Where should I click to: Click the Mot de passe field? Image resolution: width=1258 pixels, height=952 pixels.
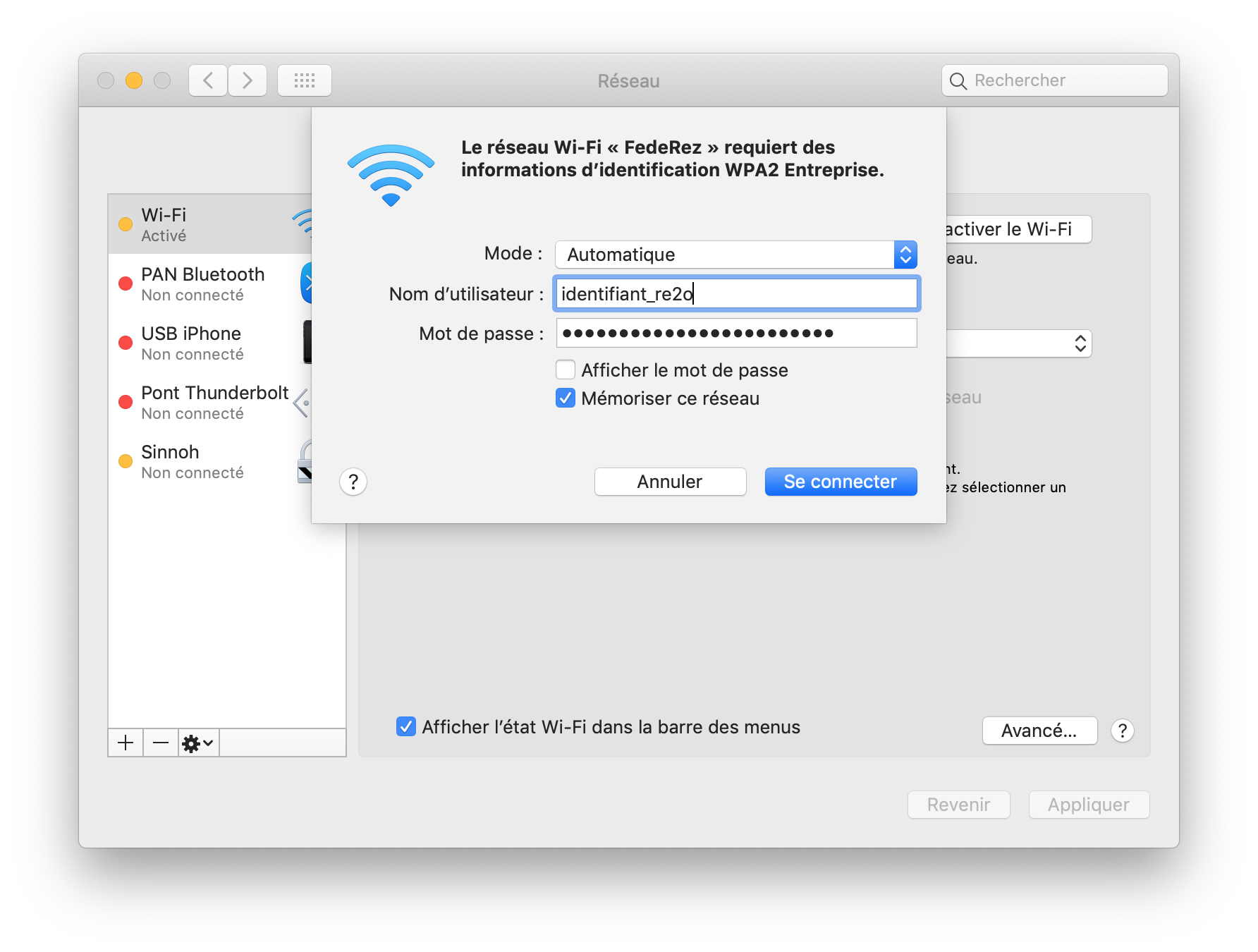(736, 333)
